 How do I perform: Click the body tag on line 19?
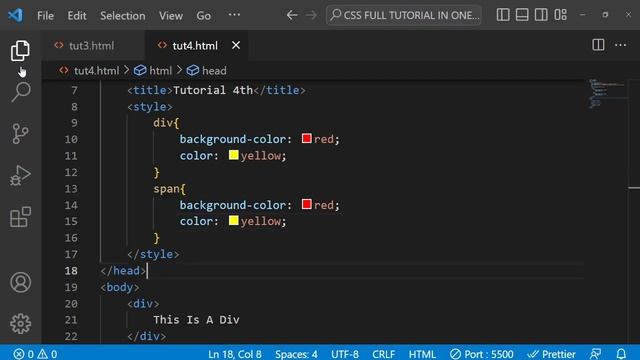click(120, 287)
